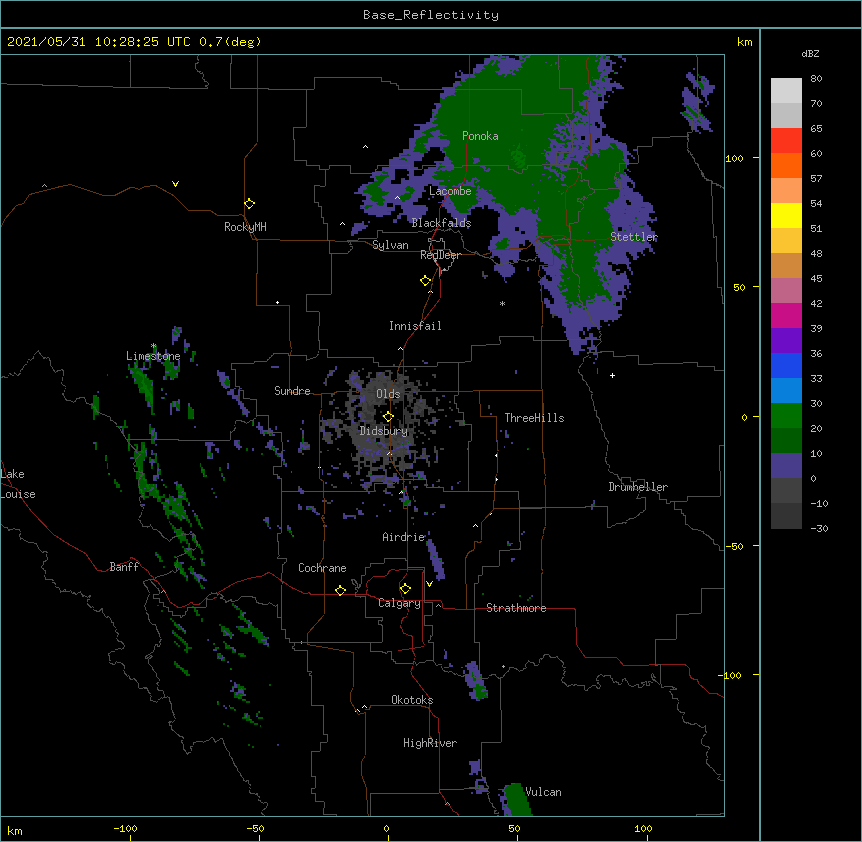Click the HighRiver label

(x=430, y=743)
